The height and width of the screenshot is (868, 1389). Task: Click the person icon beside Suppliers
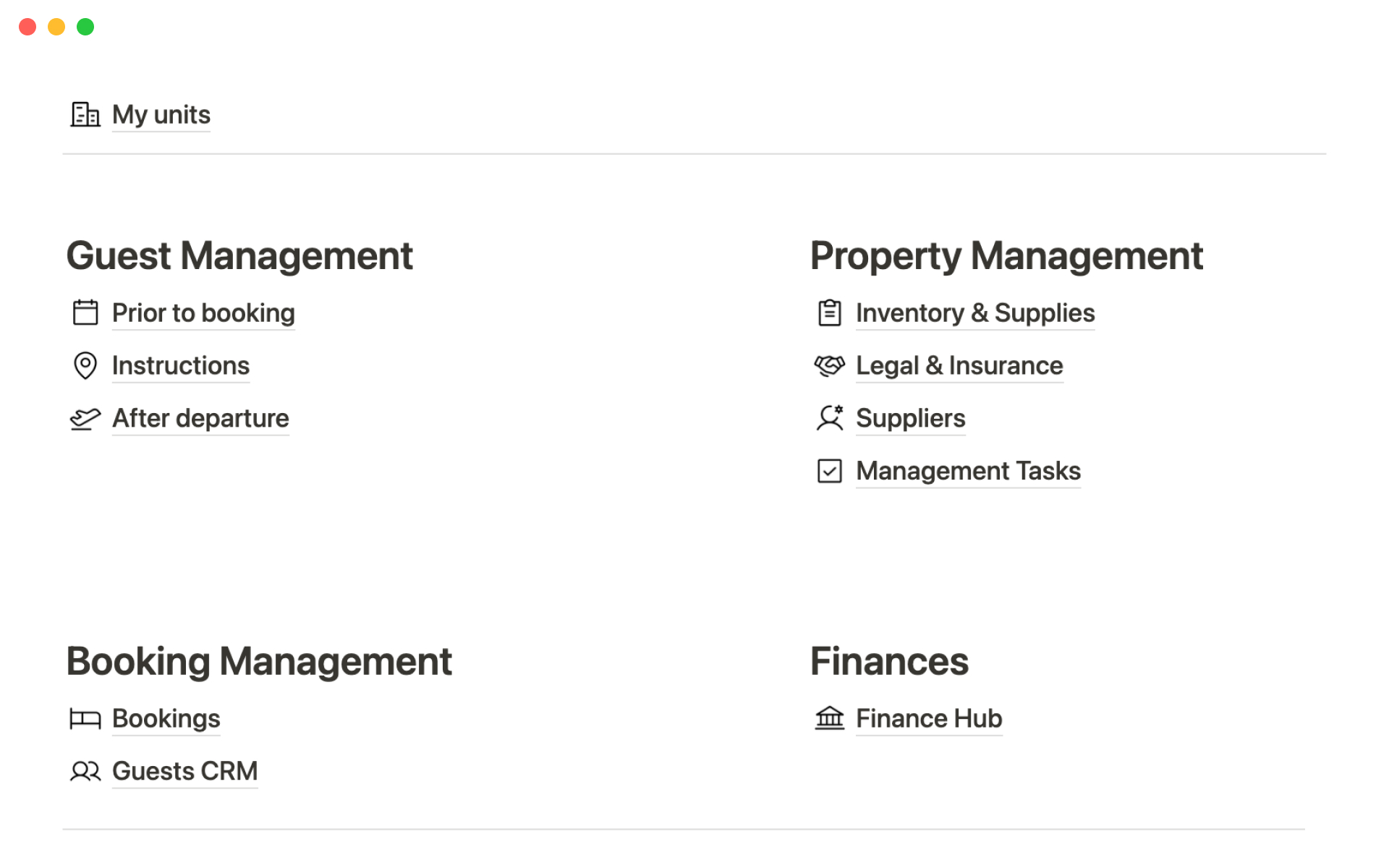829,418
